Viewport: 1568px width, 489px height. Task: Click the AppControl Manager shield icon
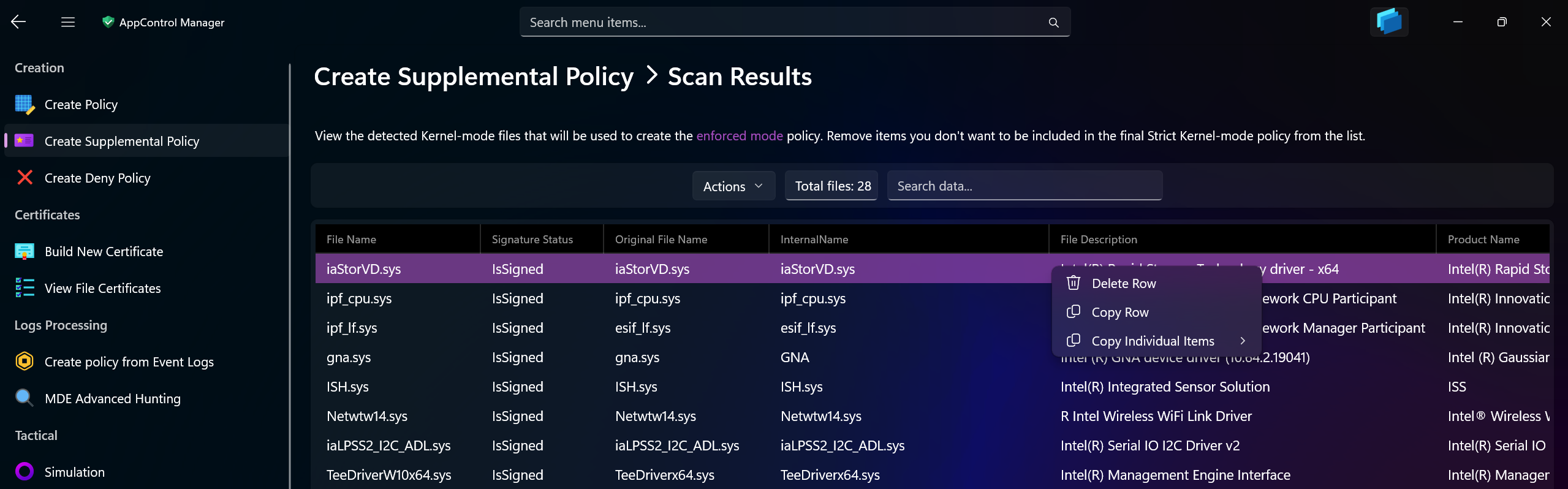[x=108, y=22]
